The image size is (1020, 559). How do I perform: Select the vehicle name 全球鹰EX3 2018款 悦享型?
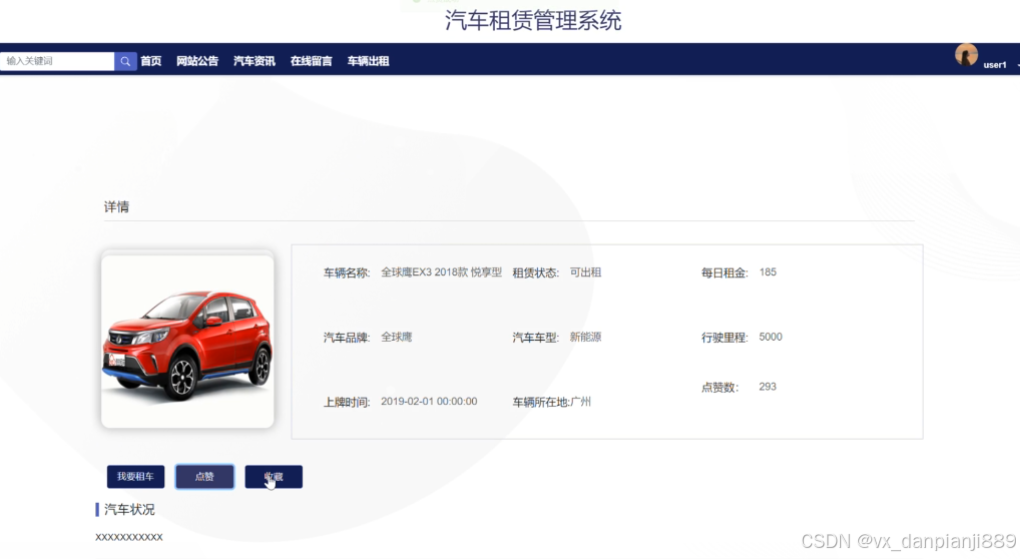[x=441, y=272]
